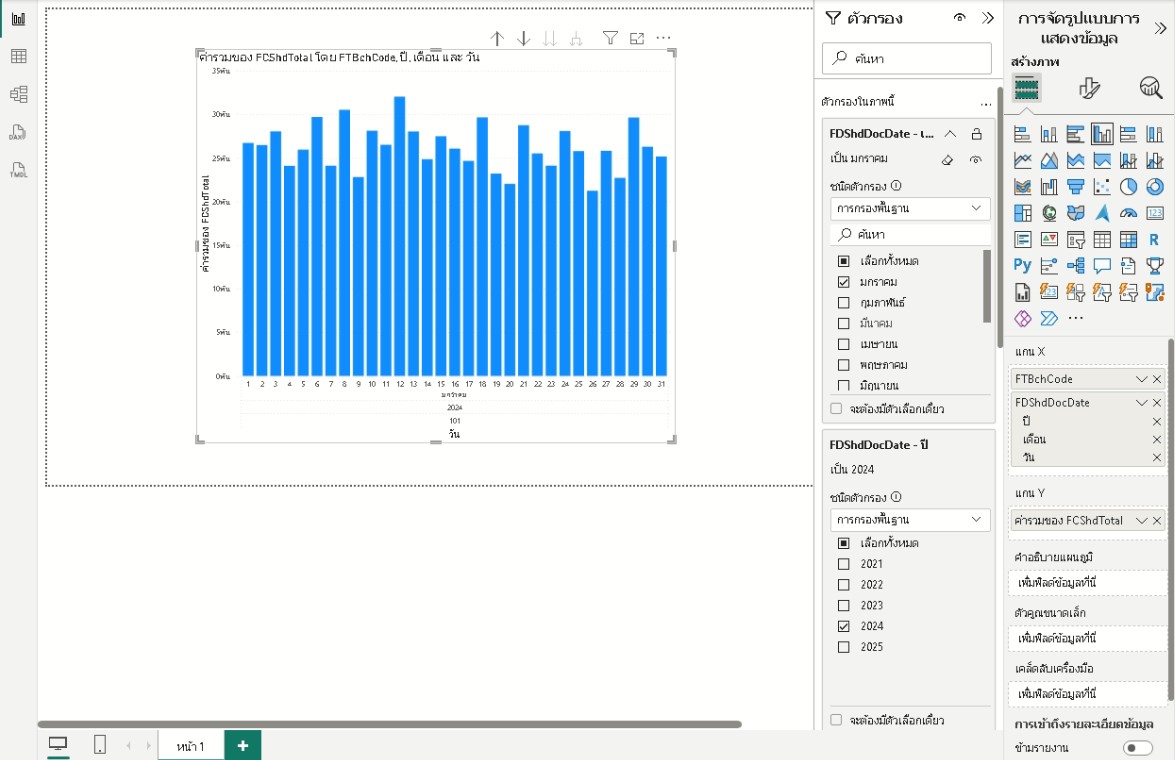This screenshot has width=1175, height=760.
Task: Select the pie chart visualization type
Action: pos(1128,187)
